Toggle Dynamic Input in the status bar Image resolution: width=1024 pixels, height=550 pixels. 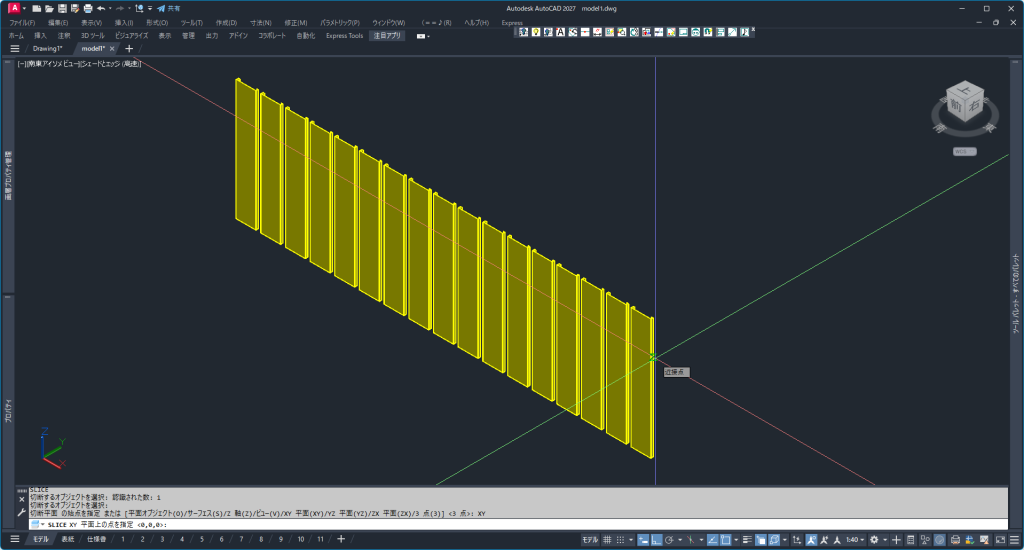tap(643, 539)
